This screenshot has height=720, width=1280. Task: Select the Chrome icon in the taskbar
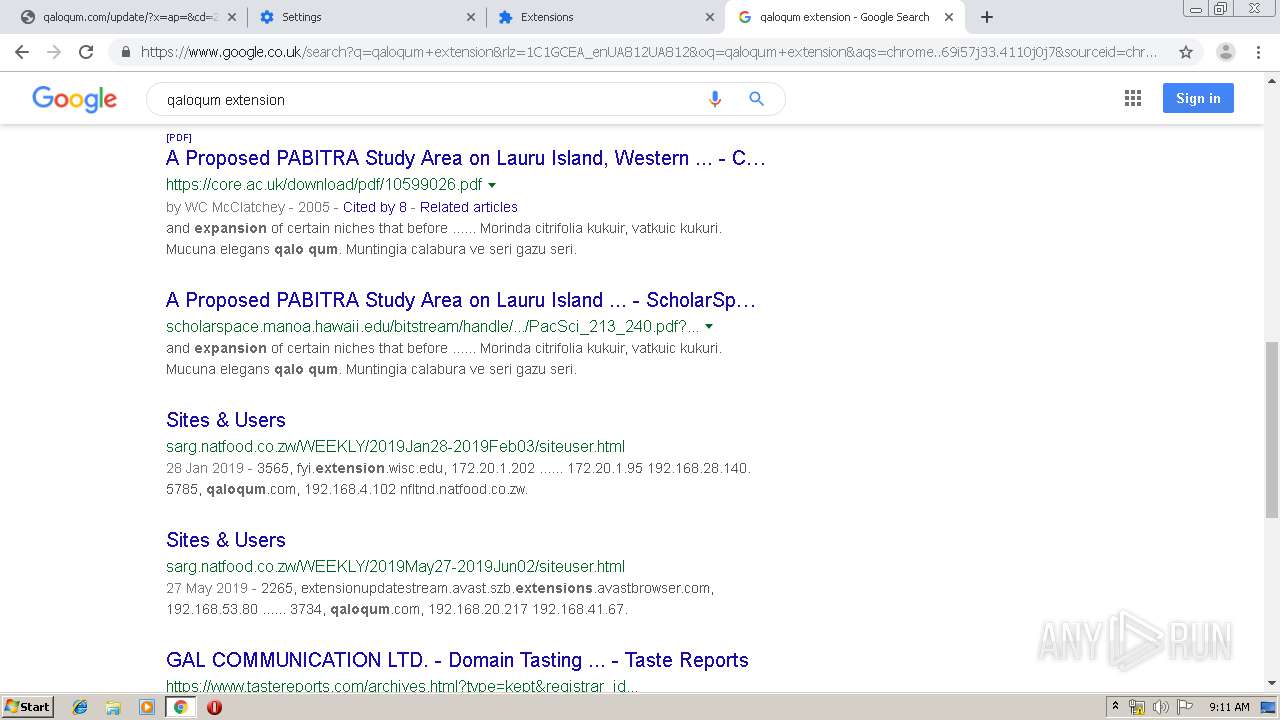point(180,707)
